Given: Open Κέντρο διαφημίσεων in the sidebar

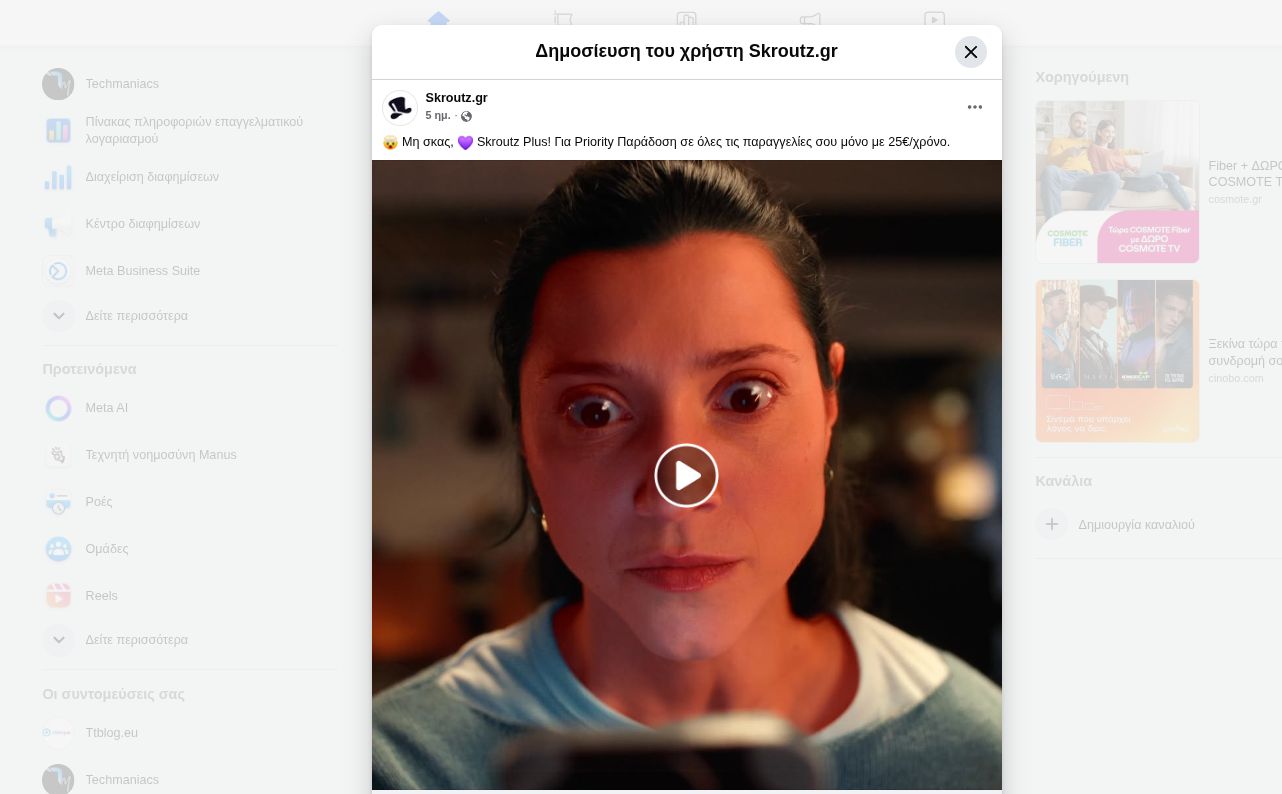Looking at the screenshot, I should (x=142, y=224).
